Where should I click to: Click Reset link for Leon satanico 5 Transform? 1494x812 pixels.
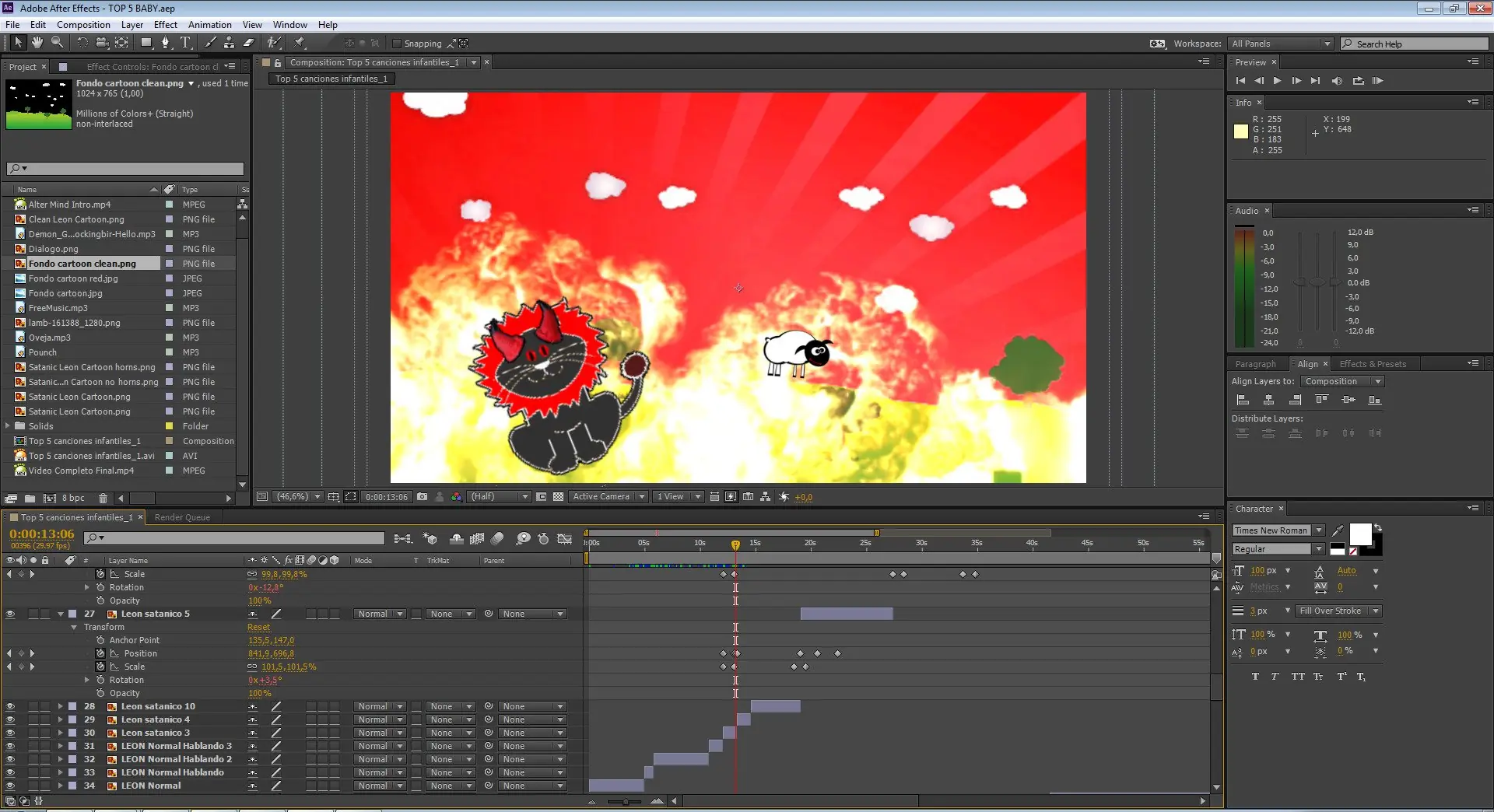click(x=258, y=627)
